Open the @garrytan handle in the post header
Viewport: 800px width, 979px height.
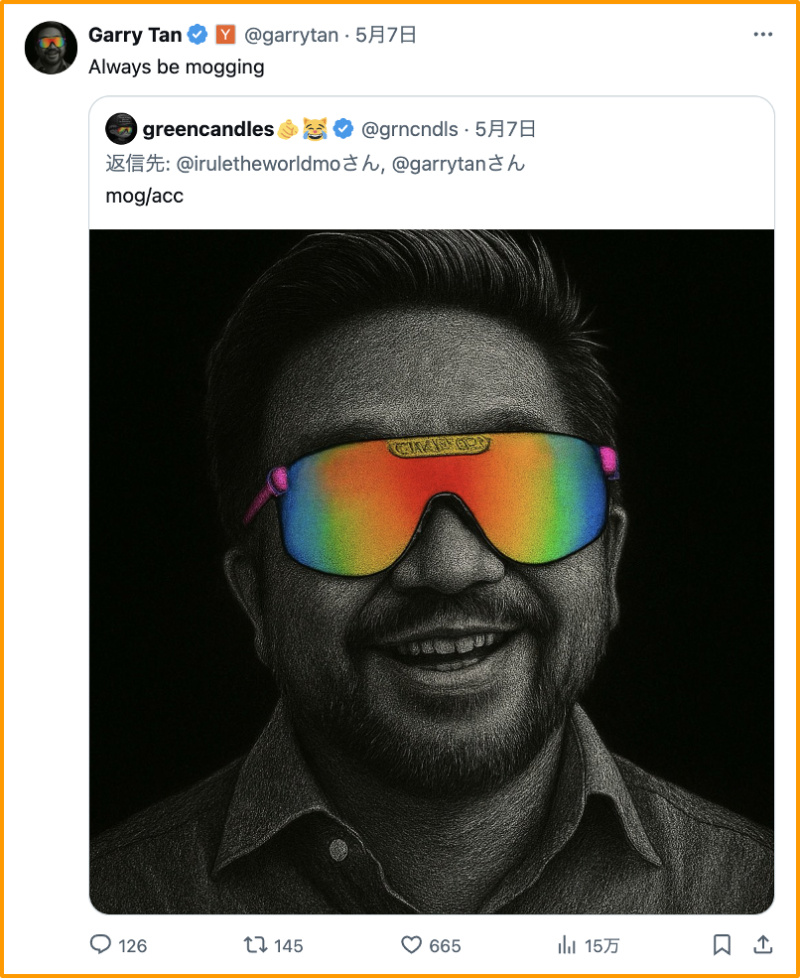click(x=290, y=35)
